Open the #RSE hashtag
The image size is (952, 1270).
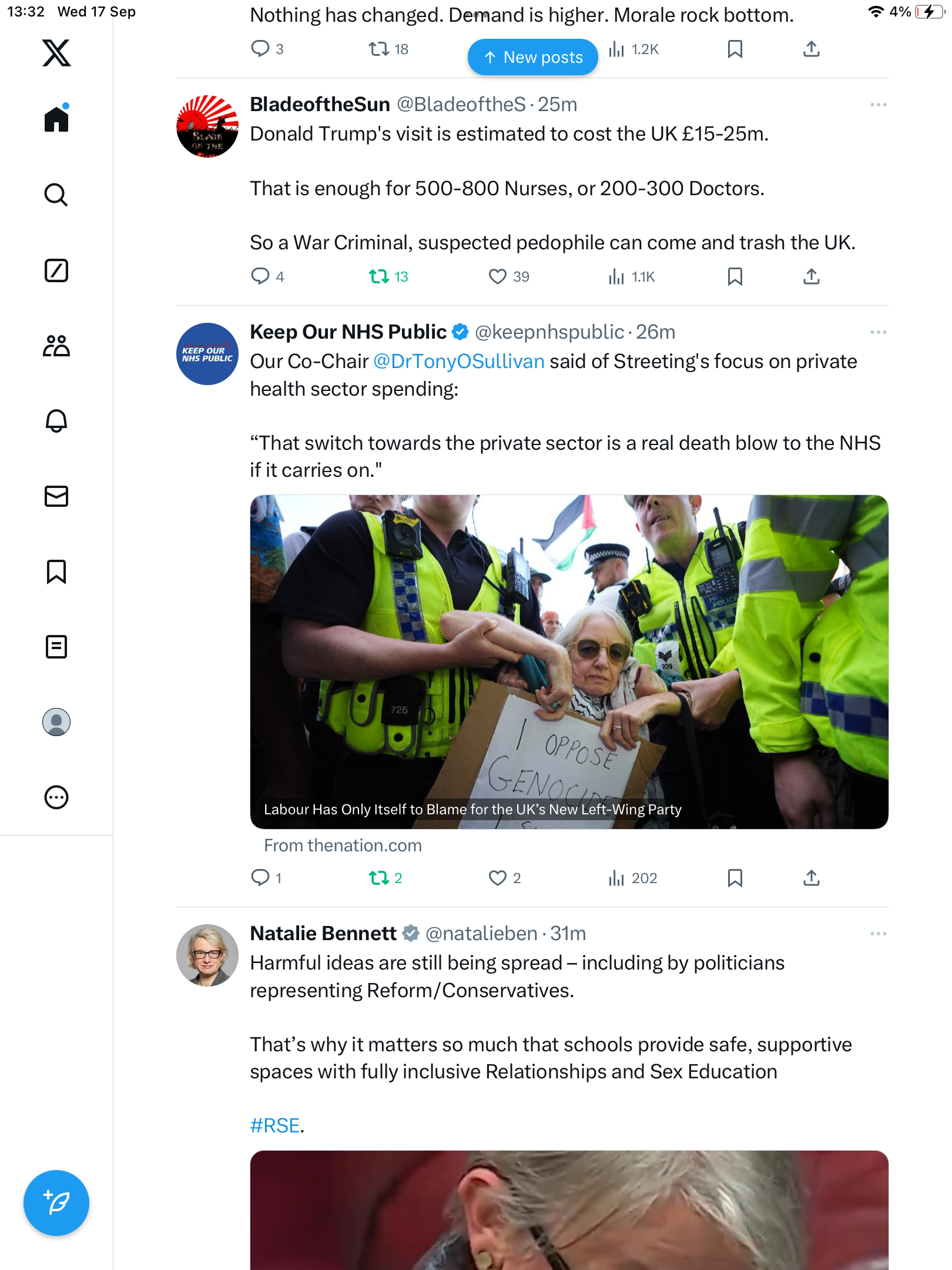pyautogui.click(x=275, y=1125)
